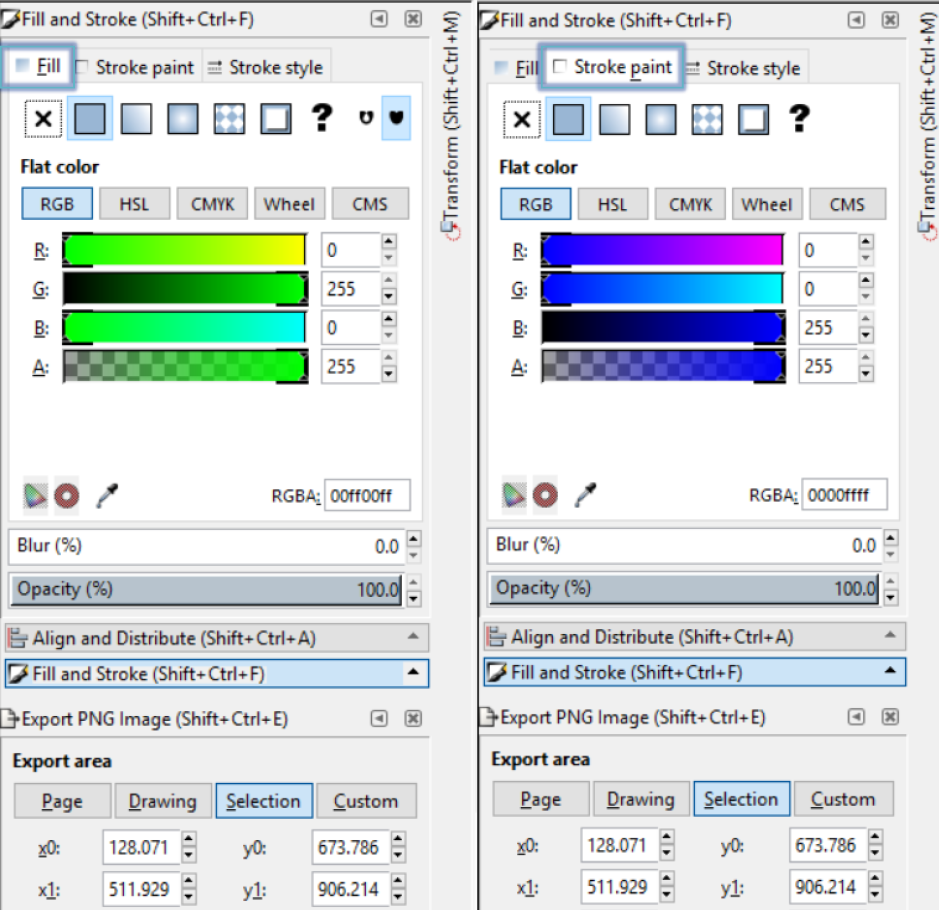Increase R value stepper in left panel
Image resolution: width=939 pixels, height=910 pixels.
(x=389, y=241)
